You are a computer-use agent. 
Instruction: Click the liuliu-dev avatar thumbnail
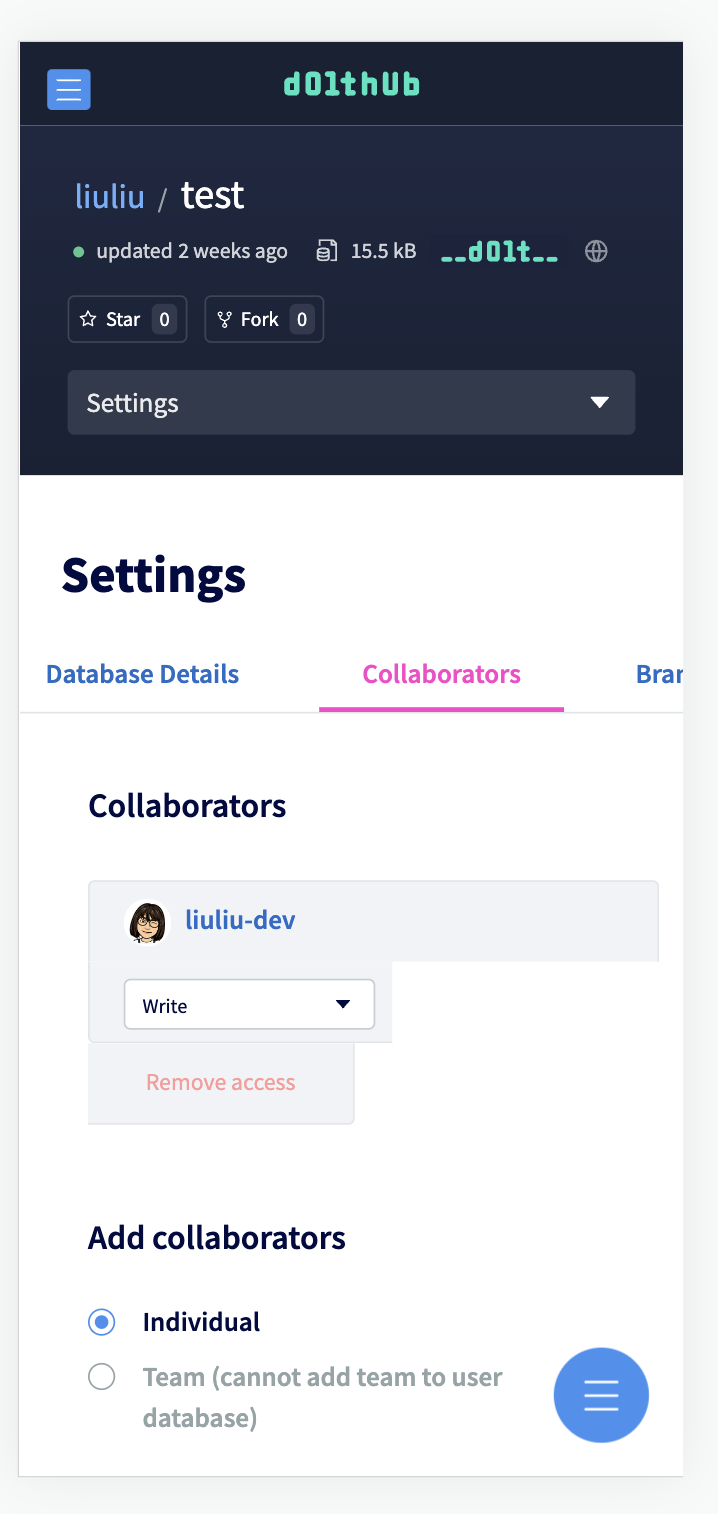pos(147,922)
